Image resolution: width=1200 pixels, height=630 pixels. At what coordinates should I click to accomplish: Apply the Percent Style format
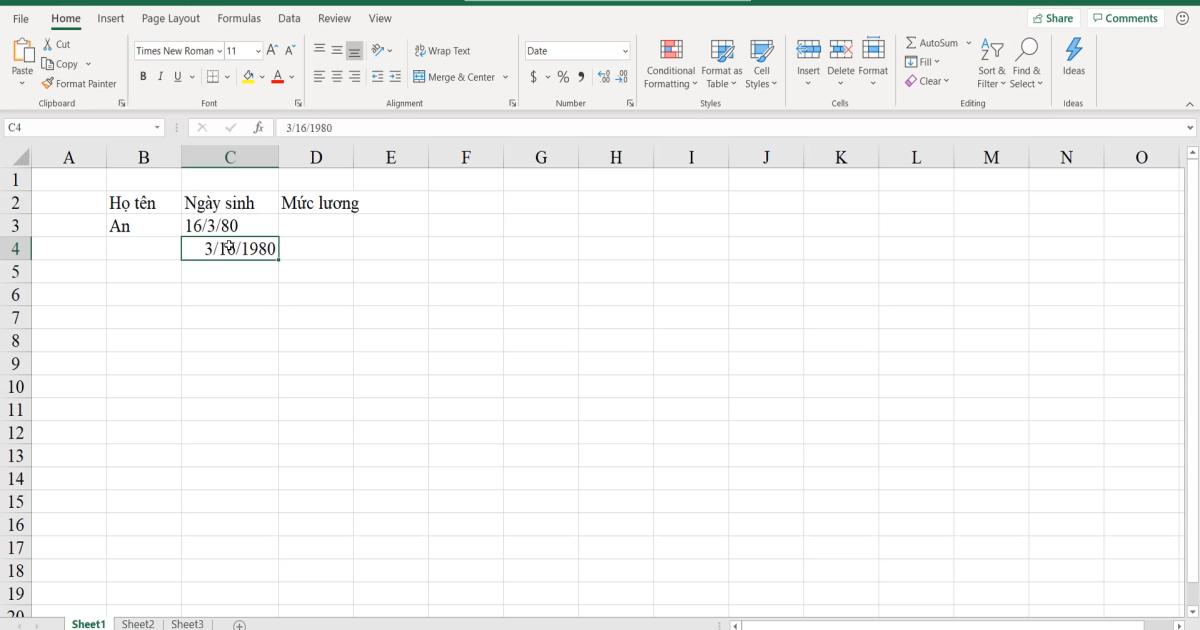point(563,76)
